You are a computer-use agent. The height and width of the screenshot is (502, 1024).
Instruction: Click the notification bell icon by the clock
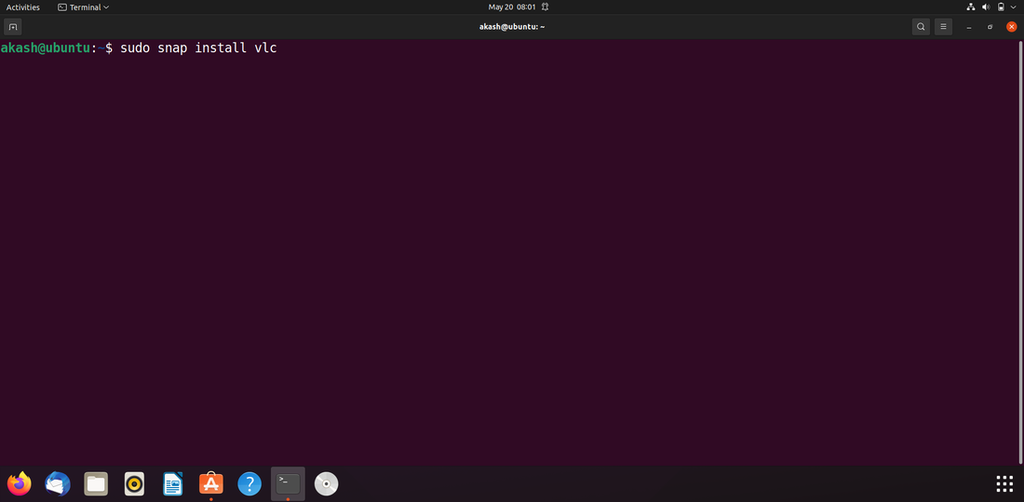[x=545, y=7]
